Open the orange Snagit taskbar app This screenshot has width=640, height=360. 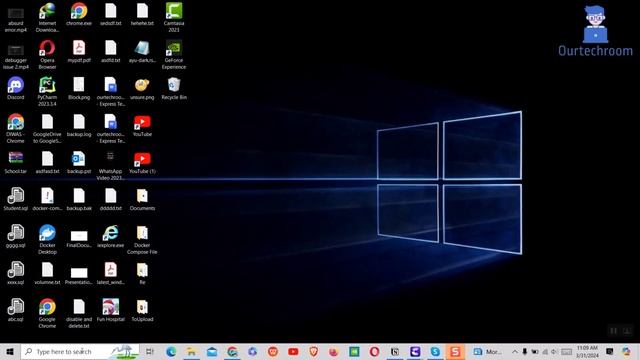point(455,351)
